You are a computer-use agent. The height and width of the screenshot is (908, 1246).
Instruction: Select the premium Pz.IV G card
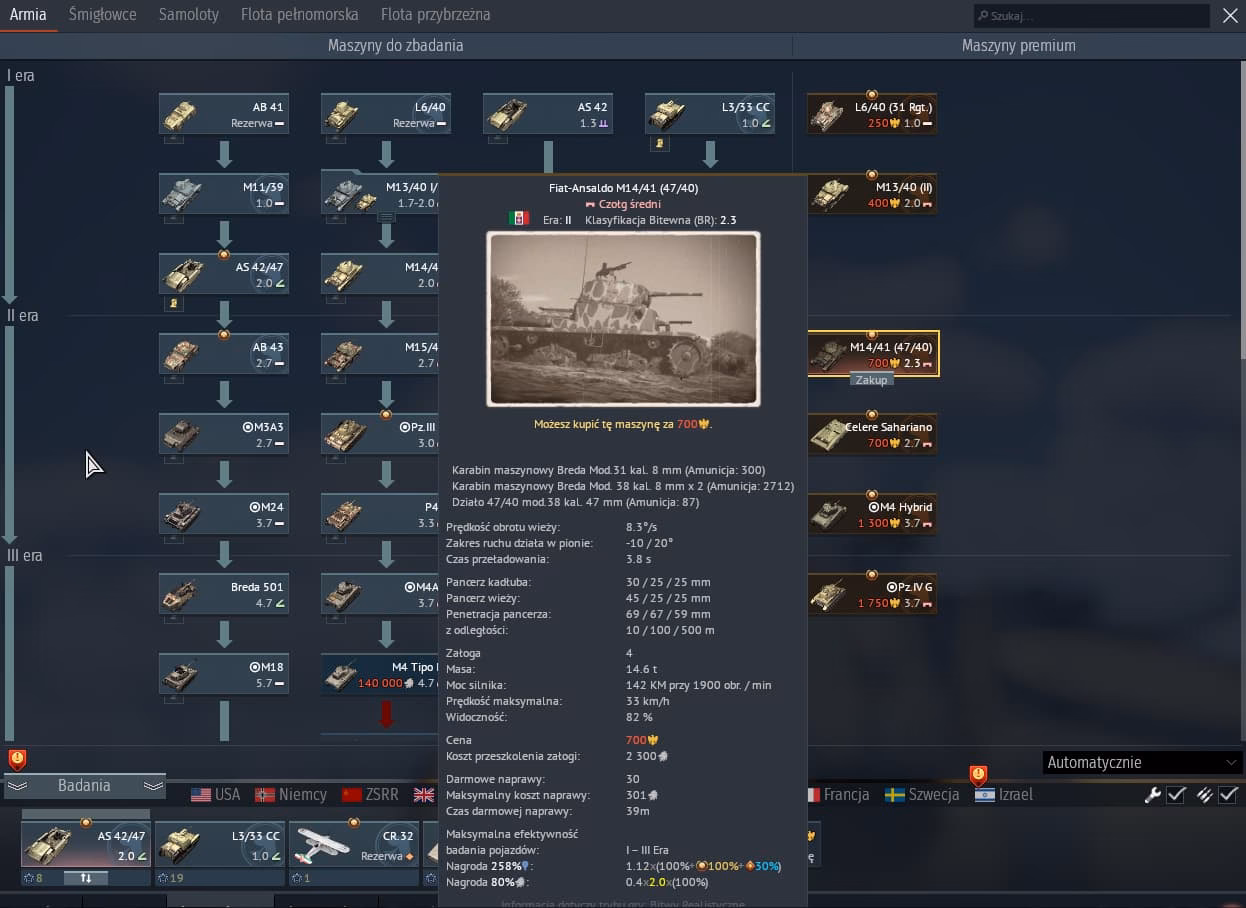[x=872, y=593]
